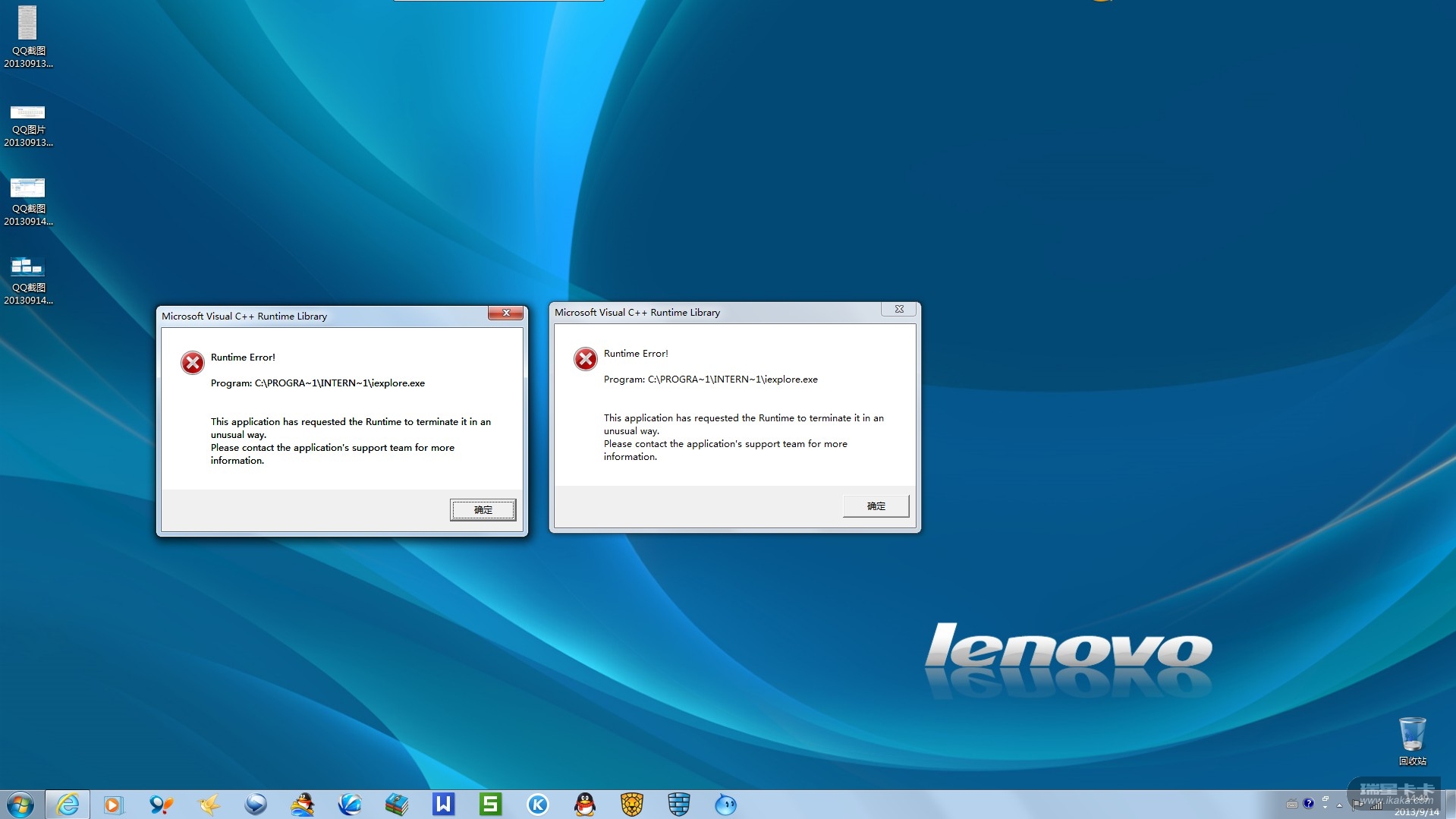Show hidden tray icons with the up arrow
Viewport: 1456px width, 819px height.
pos(1340,805)
